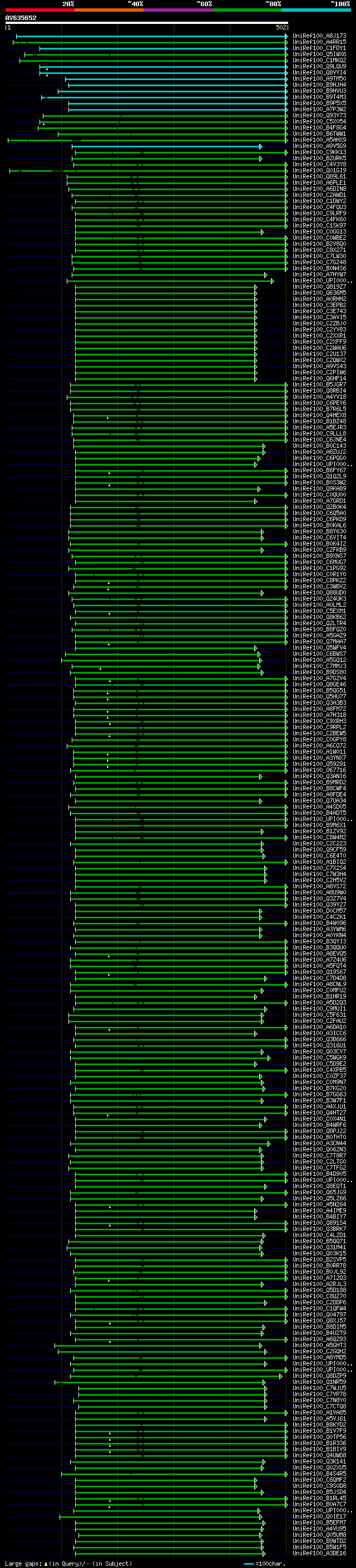The width and height of the screenshot is (356, 1568).
Task: Open the last hit UniRef100_A3DE16
Action: (x=319, y=1553)
